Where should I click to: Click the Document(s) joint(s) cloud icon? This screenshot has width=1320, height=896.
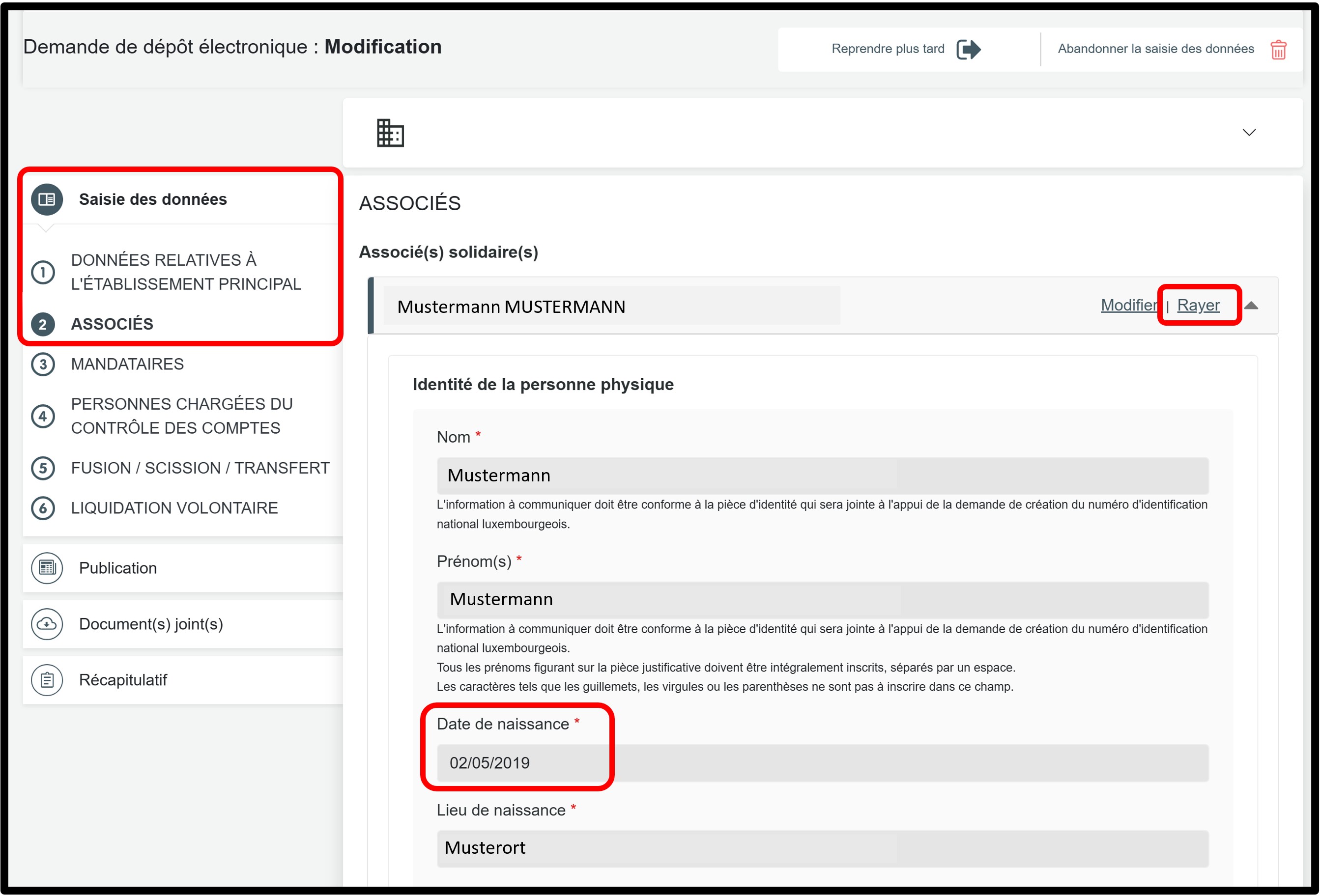47,624
